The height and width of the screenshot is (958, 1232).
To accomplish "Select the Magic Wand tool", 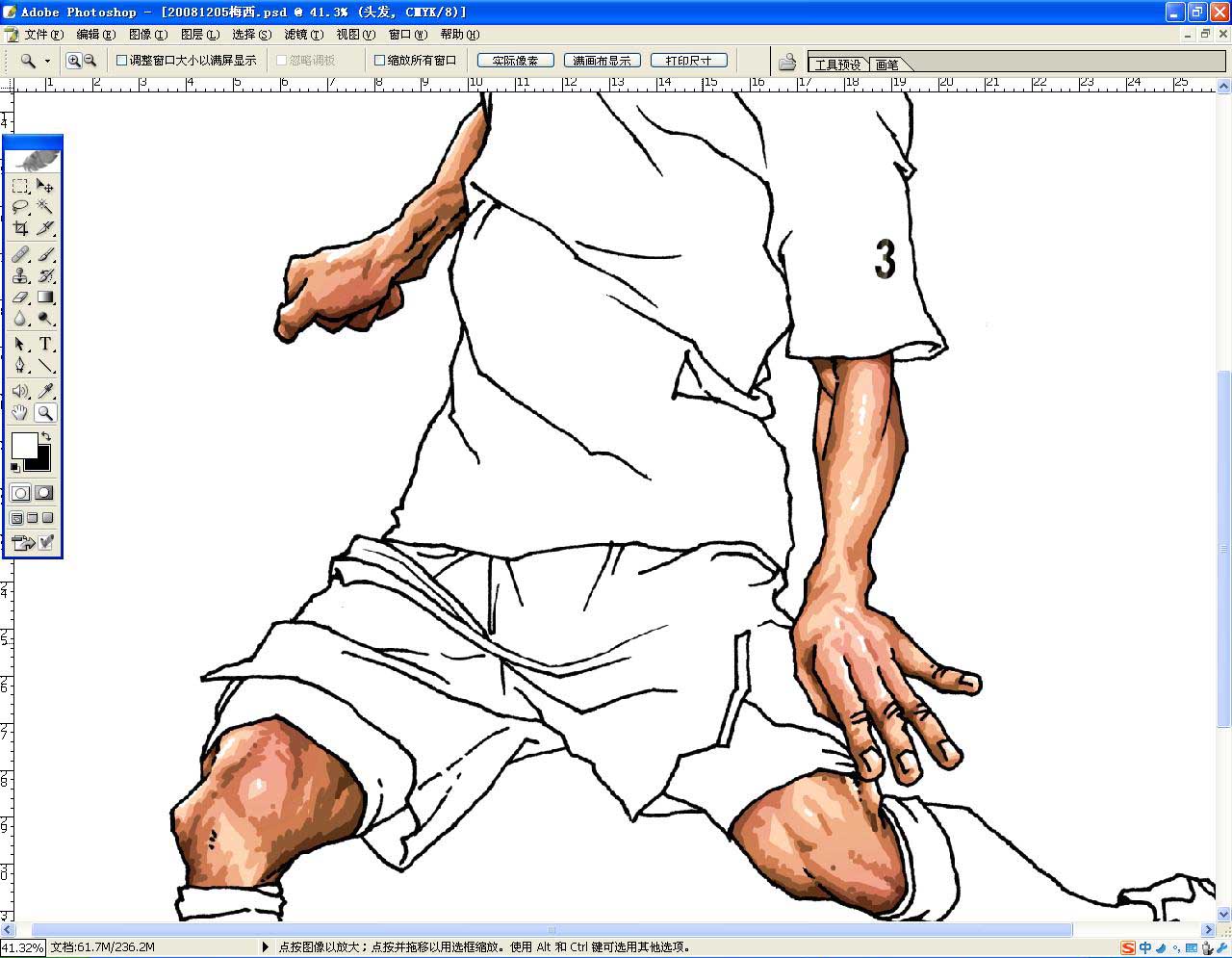I will (45, 207).
